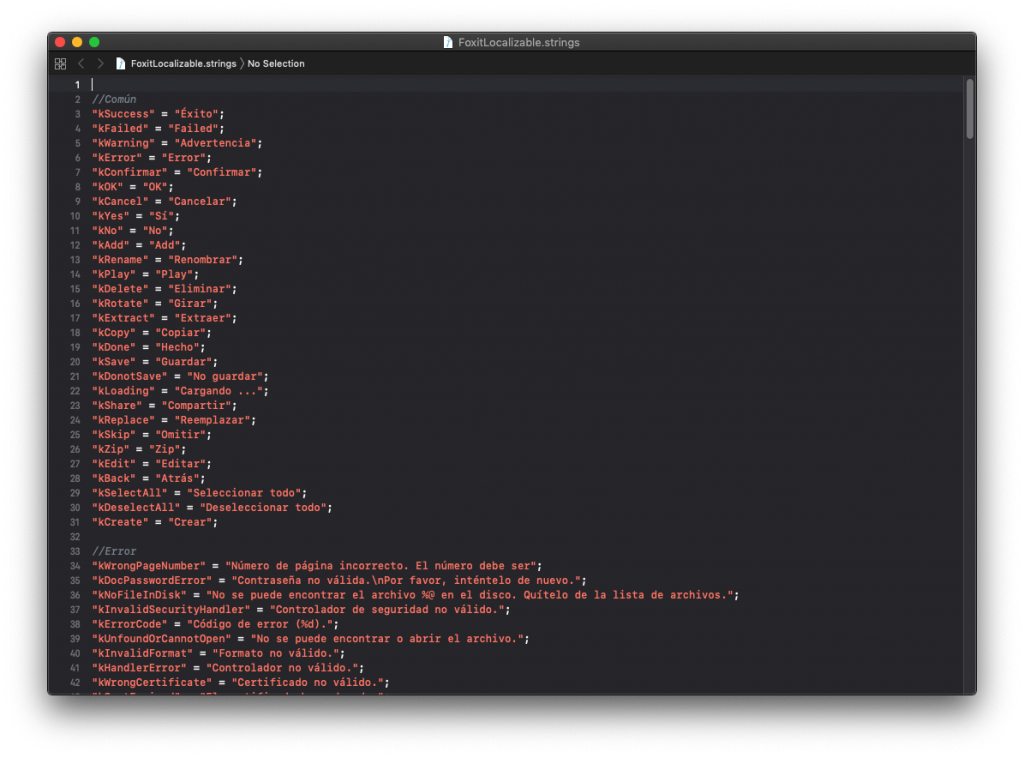
Task: Place cursor on empty line 1
Action: (526, 84)
